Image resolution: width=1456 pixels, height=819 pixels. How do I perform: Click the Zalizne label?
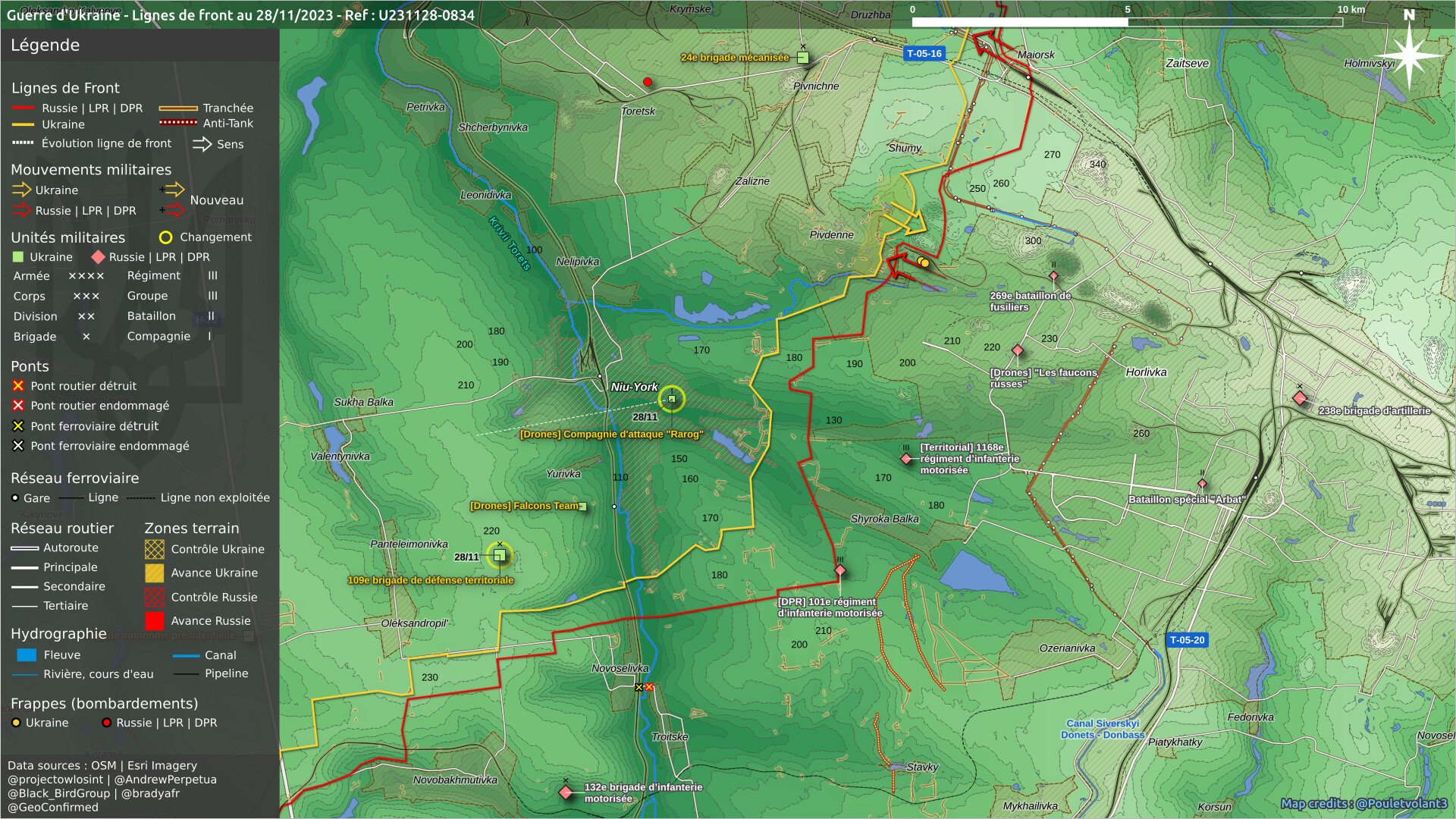[x=752, y=180]
